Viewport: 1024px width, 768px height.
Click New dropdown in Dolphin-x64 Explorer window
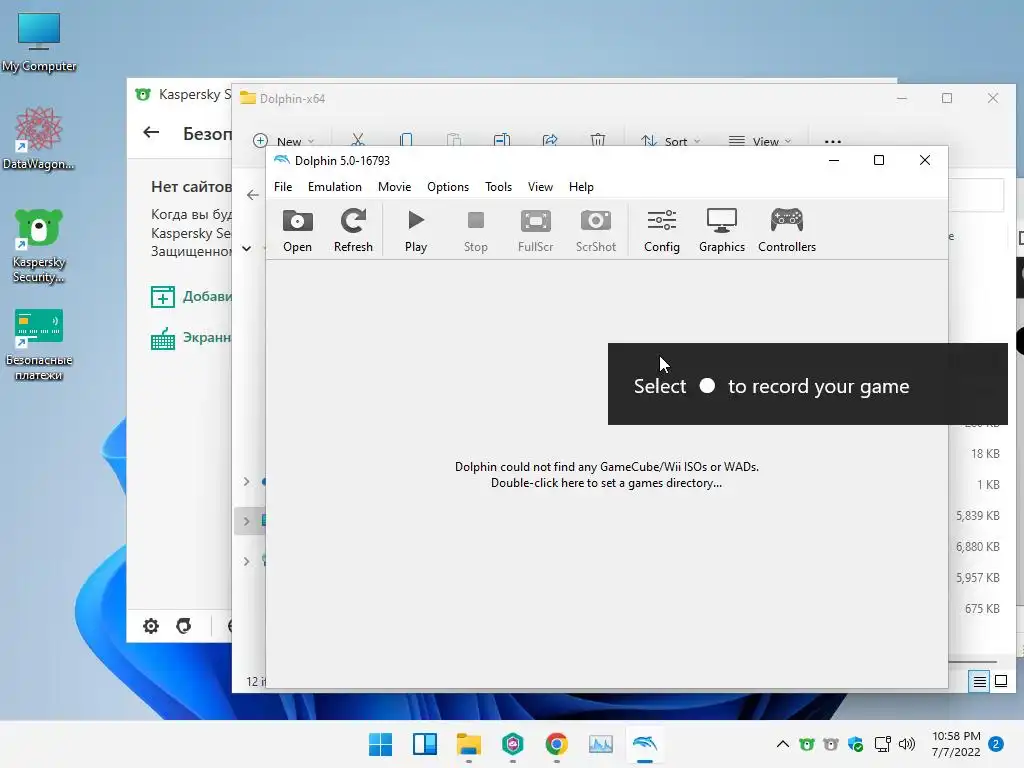pyautogui.click(x=283, y=141)
